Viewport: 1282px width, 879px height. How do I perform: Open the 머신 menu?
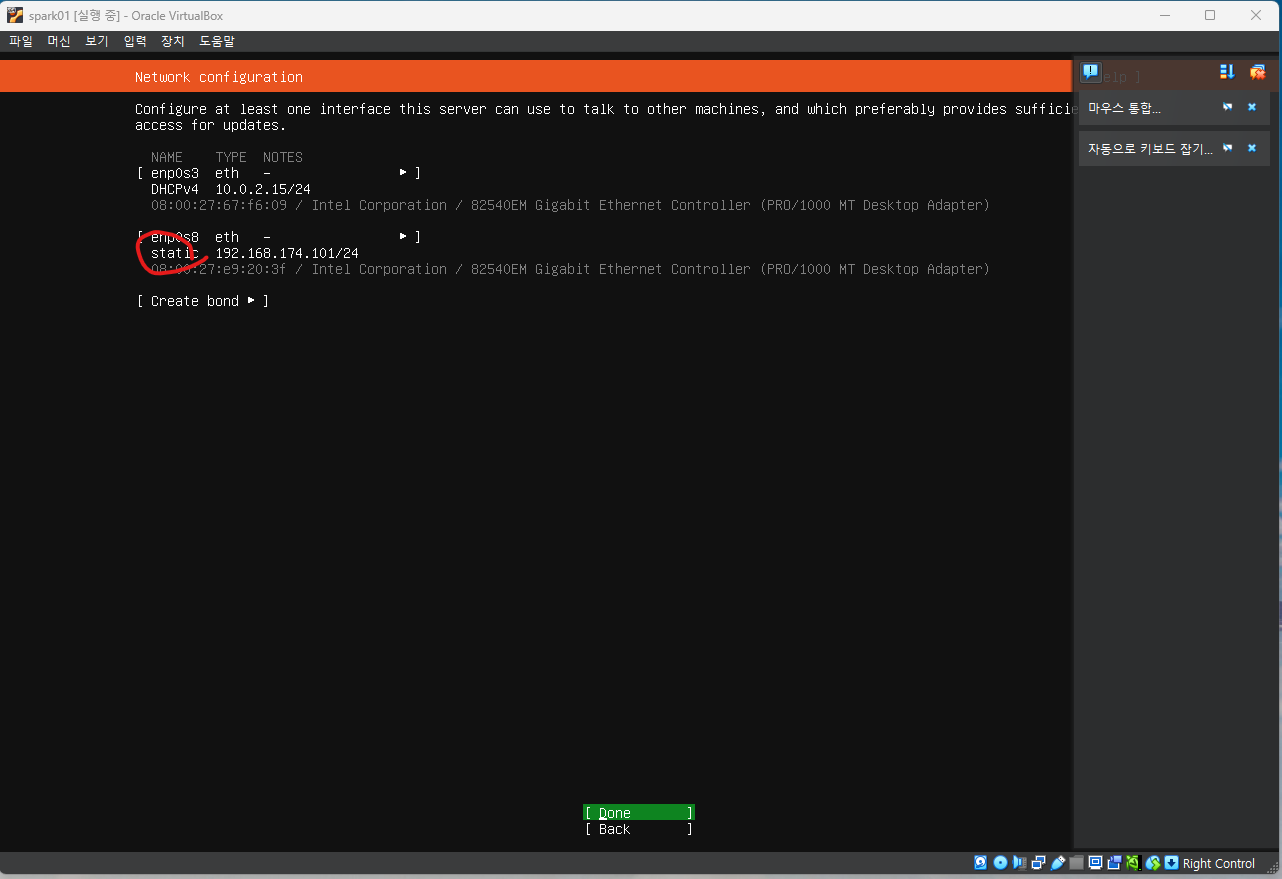tap(59, 41)
